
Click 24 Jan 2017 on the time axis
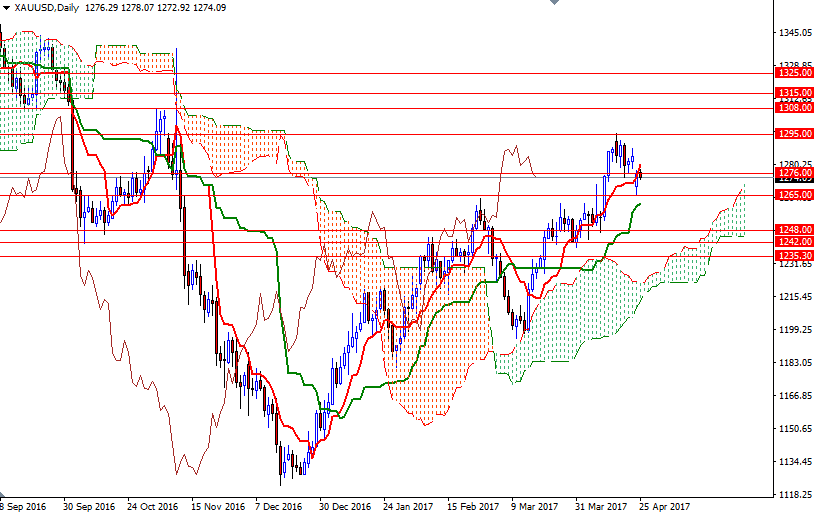pos(407,506)
